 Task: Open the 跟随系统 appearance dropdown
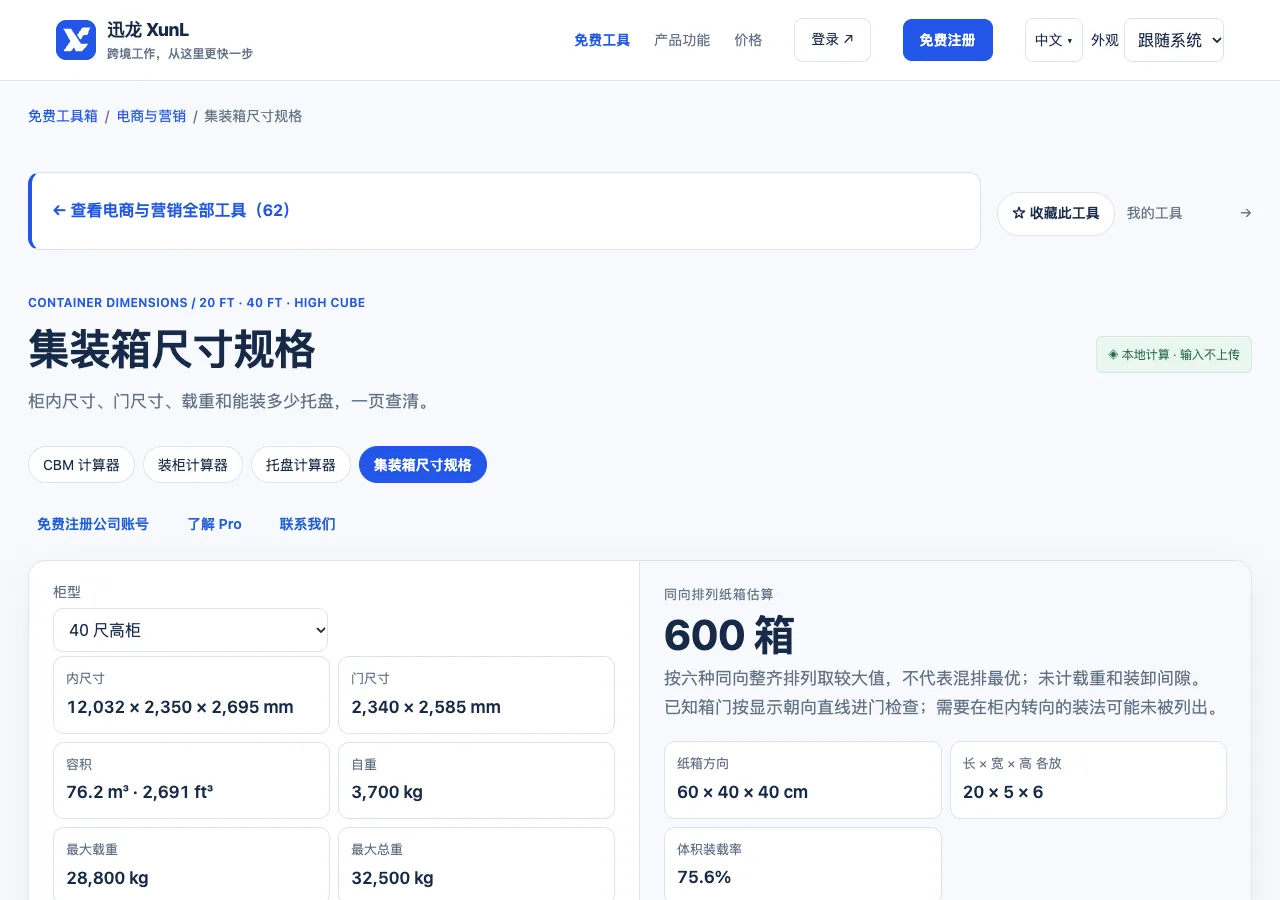click(1174, 40)
